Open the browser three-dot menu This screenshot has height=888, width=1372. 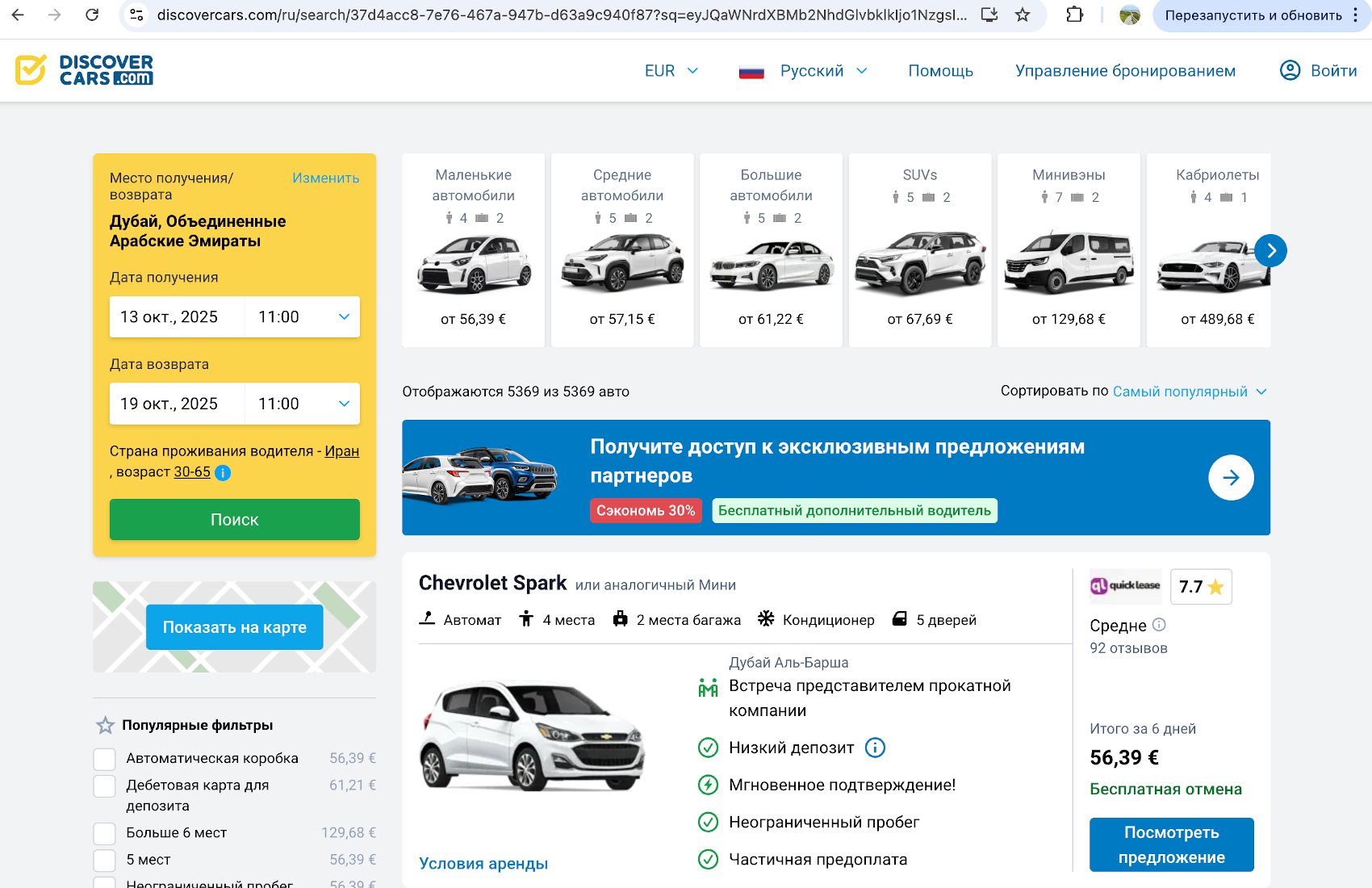1355,15
